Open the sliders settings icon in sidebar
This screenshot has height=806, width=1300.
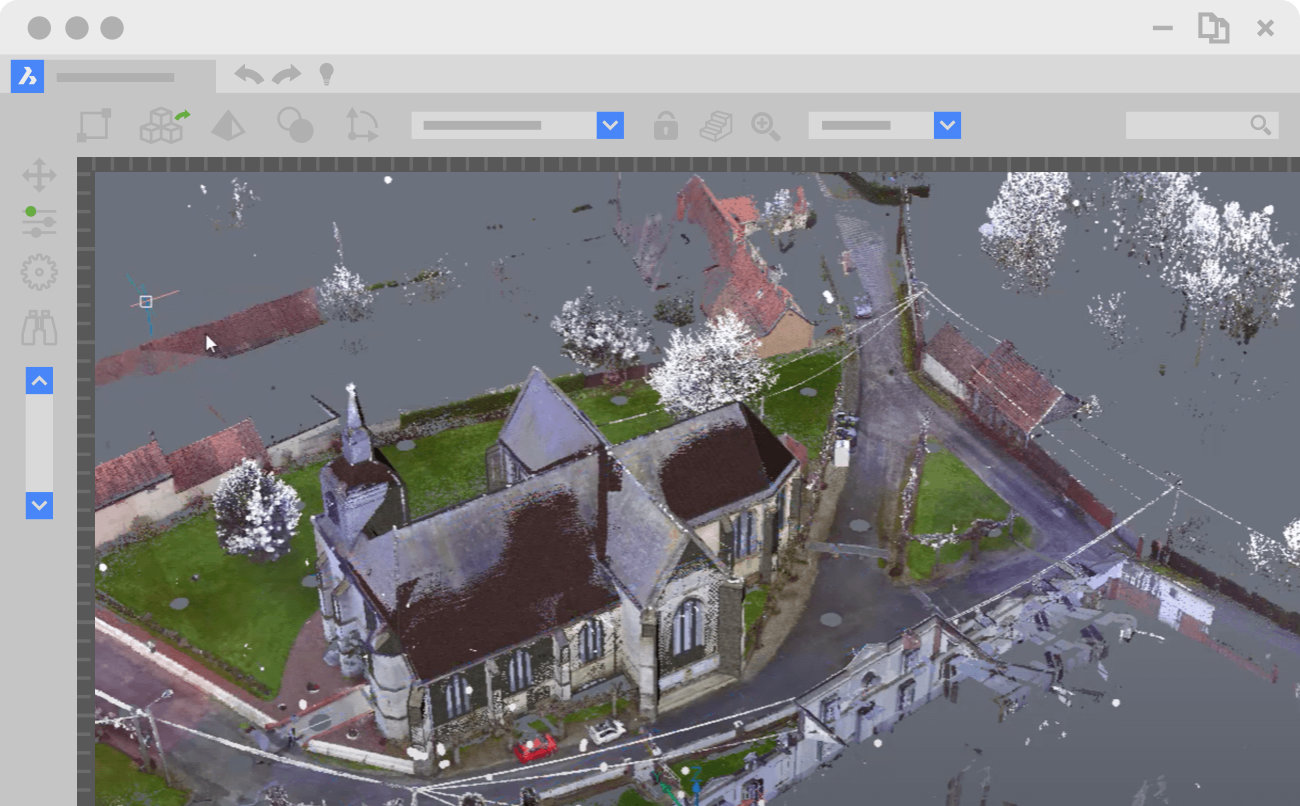coord(39,222)
